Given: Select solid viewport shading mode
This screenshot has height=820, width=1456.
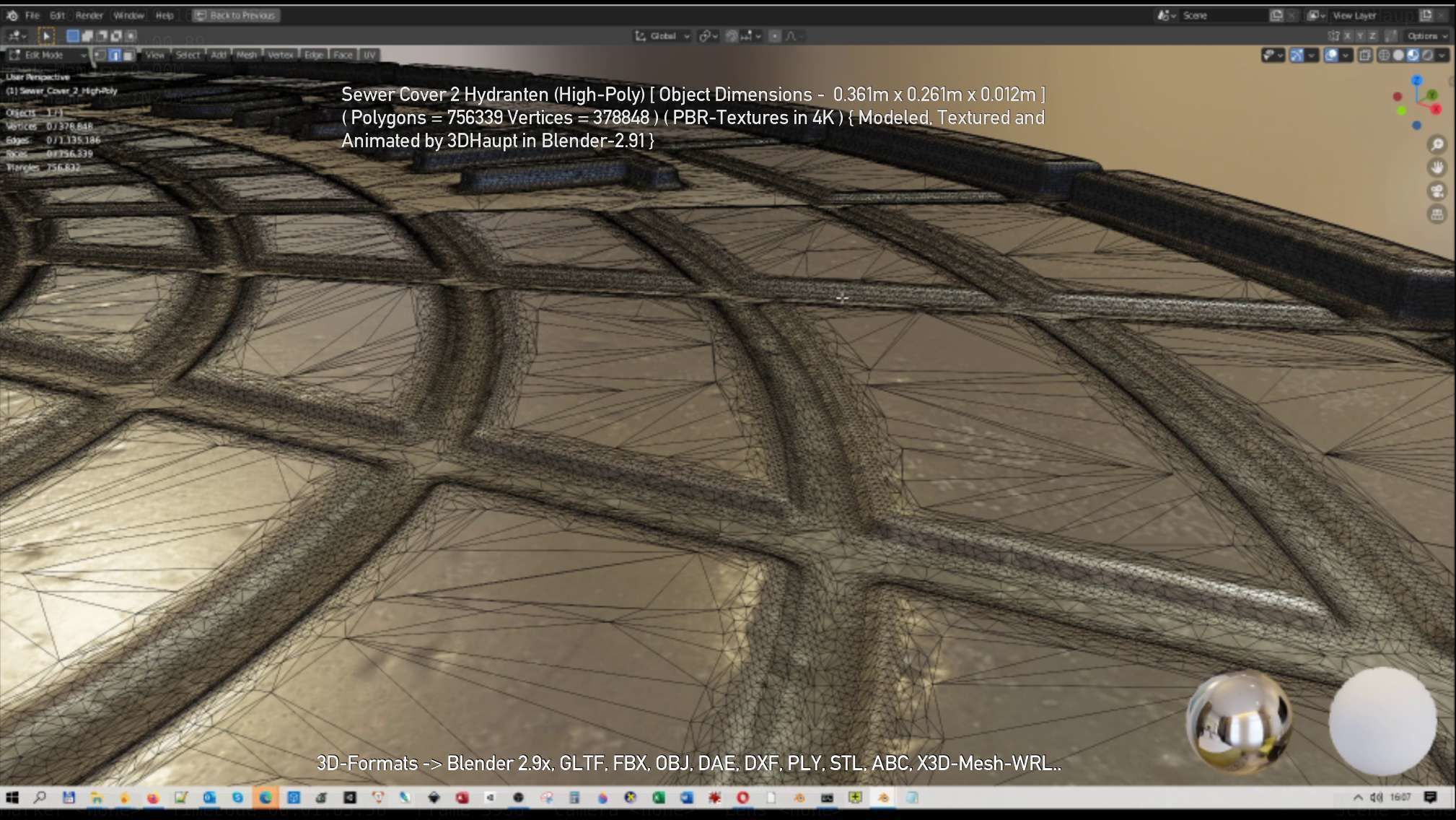Looking at the screenshot, I should 1398,56.
